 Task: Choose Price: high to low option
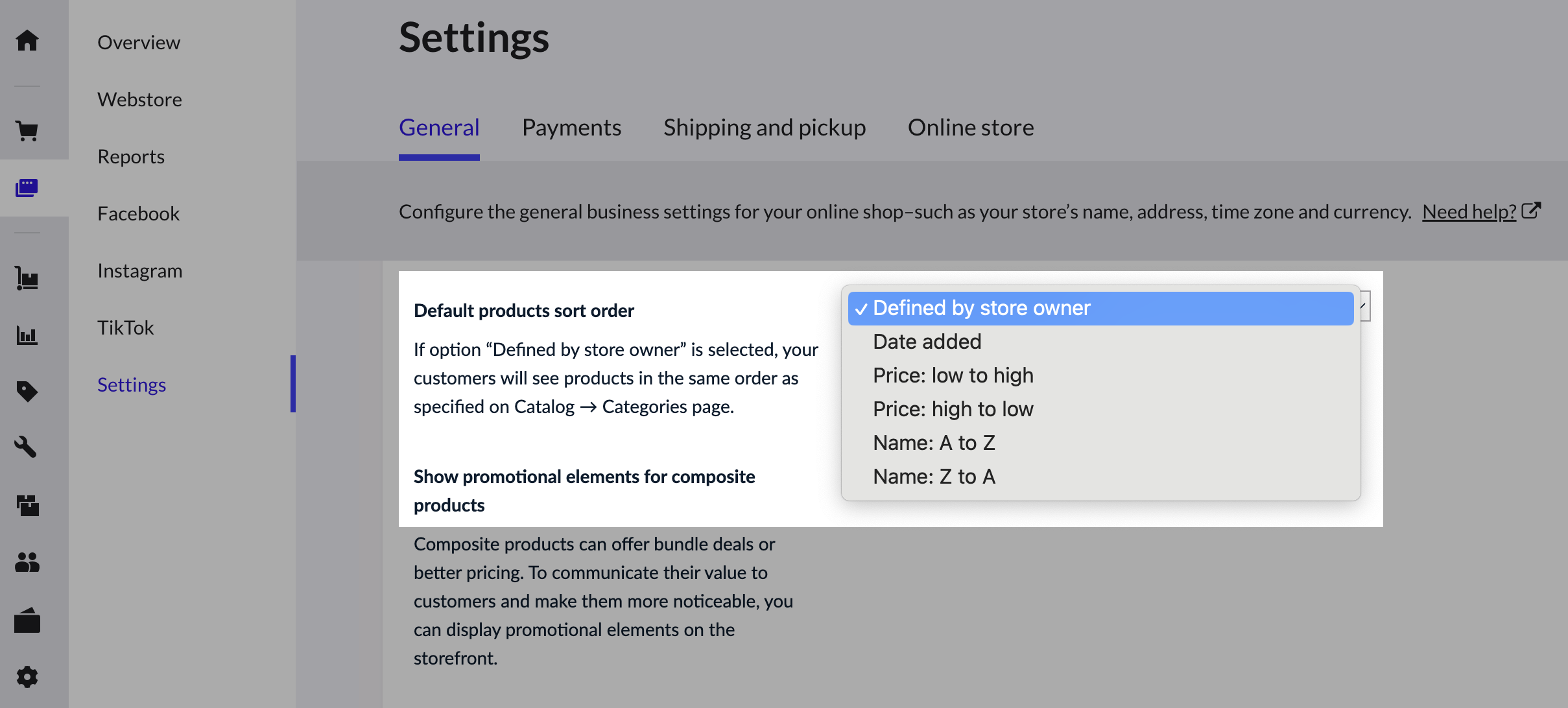[1100, 409]
